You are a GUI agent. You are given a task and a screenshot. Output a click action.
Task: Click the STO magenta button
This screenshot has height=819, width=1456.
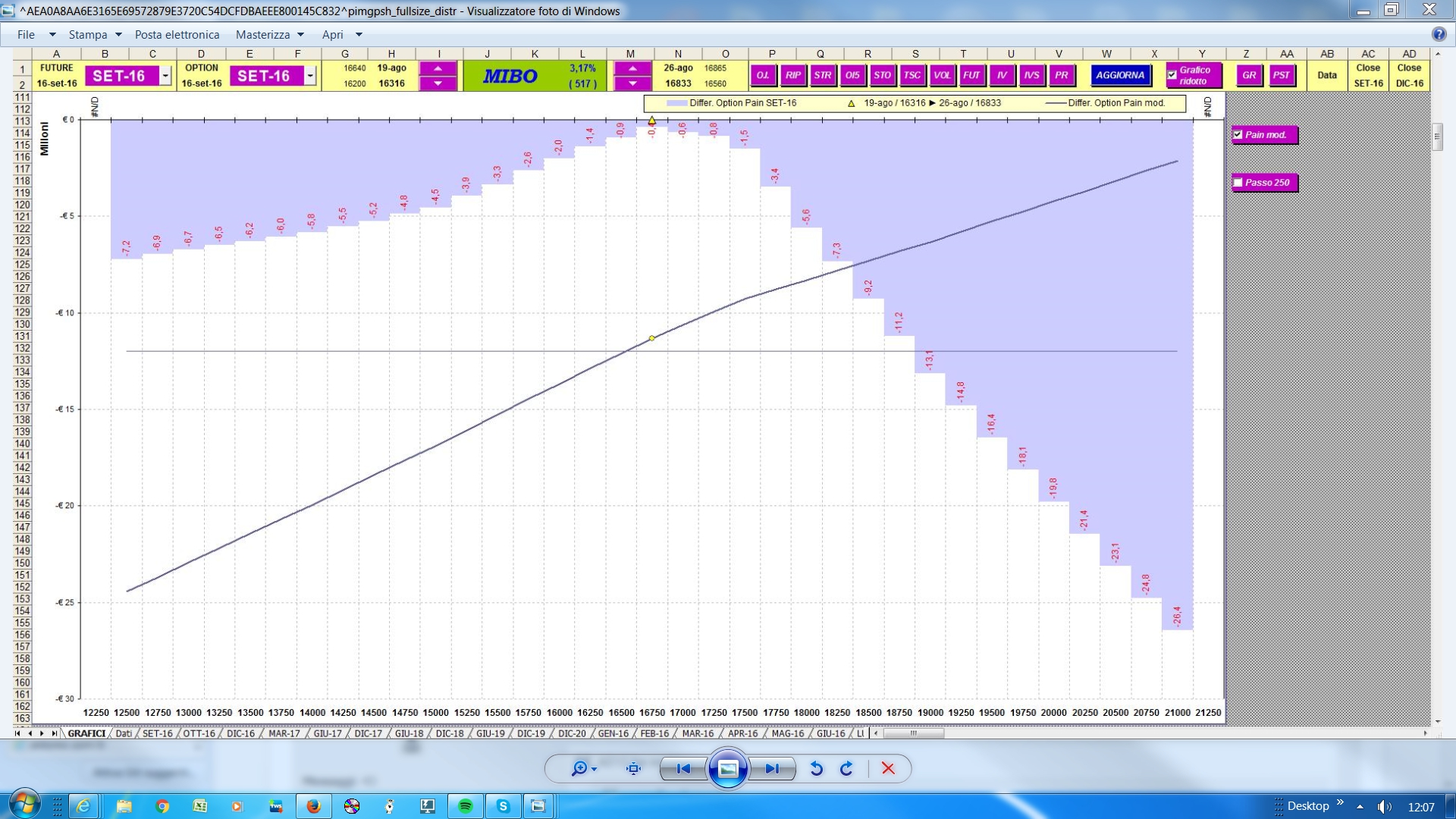882,75
